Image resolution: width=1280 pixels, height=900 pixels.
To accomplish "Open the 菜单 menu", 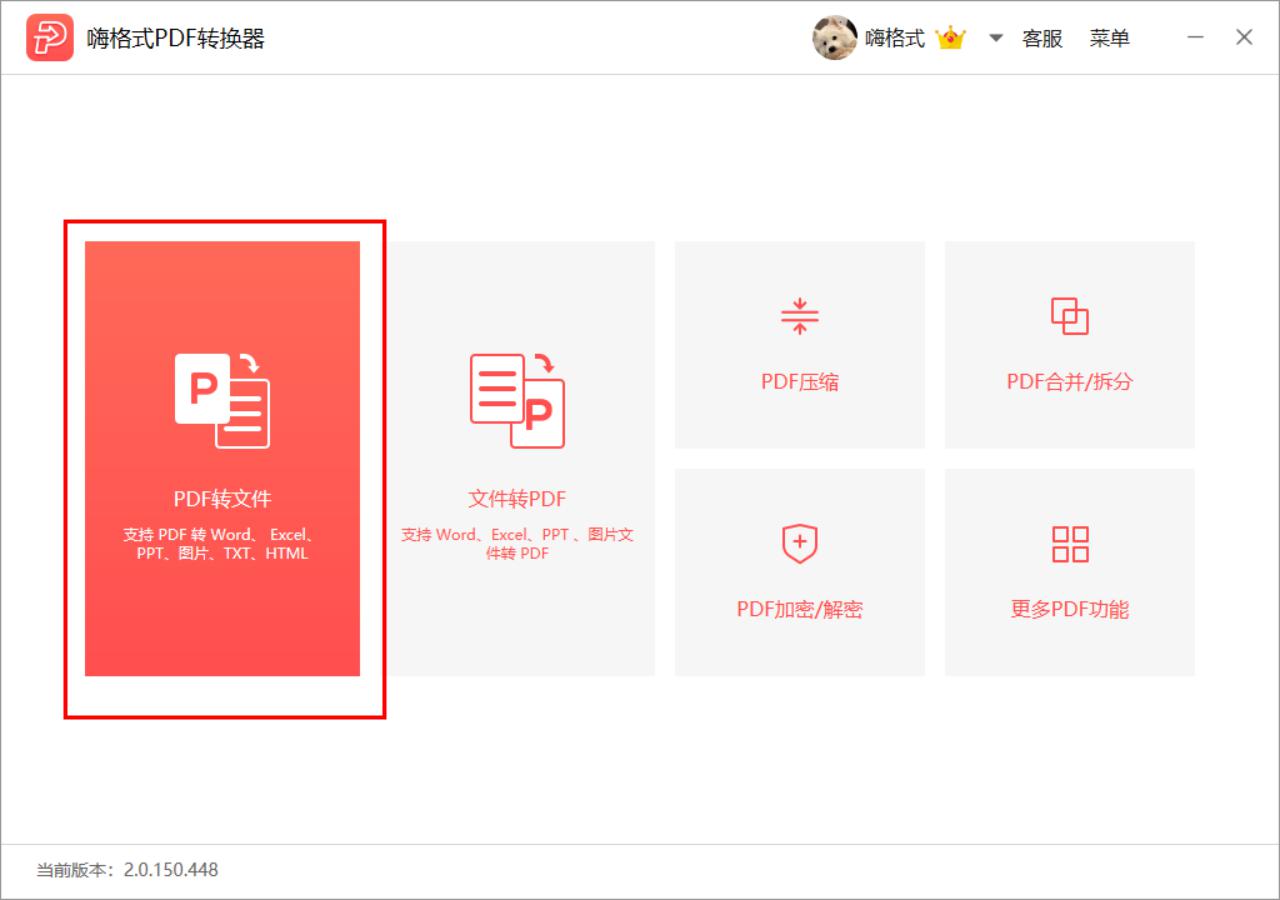I will point(1110,38).
